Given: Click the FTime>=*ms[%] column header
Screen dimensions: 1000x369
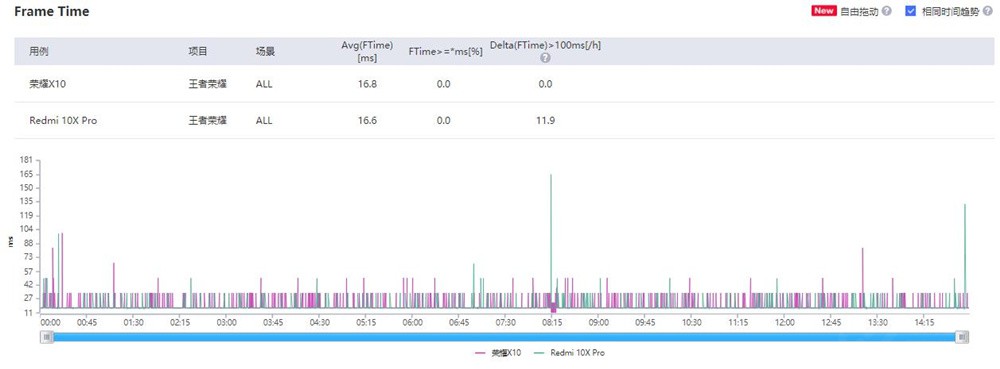Looking at the screenshot, I should click(445, 52).
